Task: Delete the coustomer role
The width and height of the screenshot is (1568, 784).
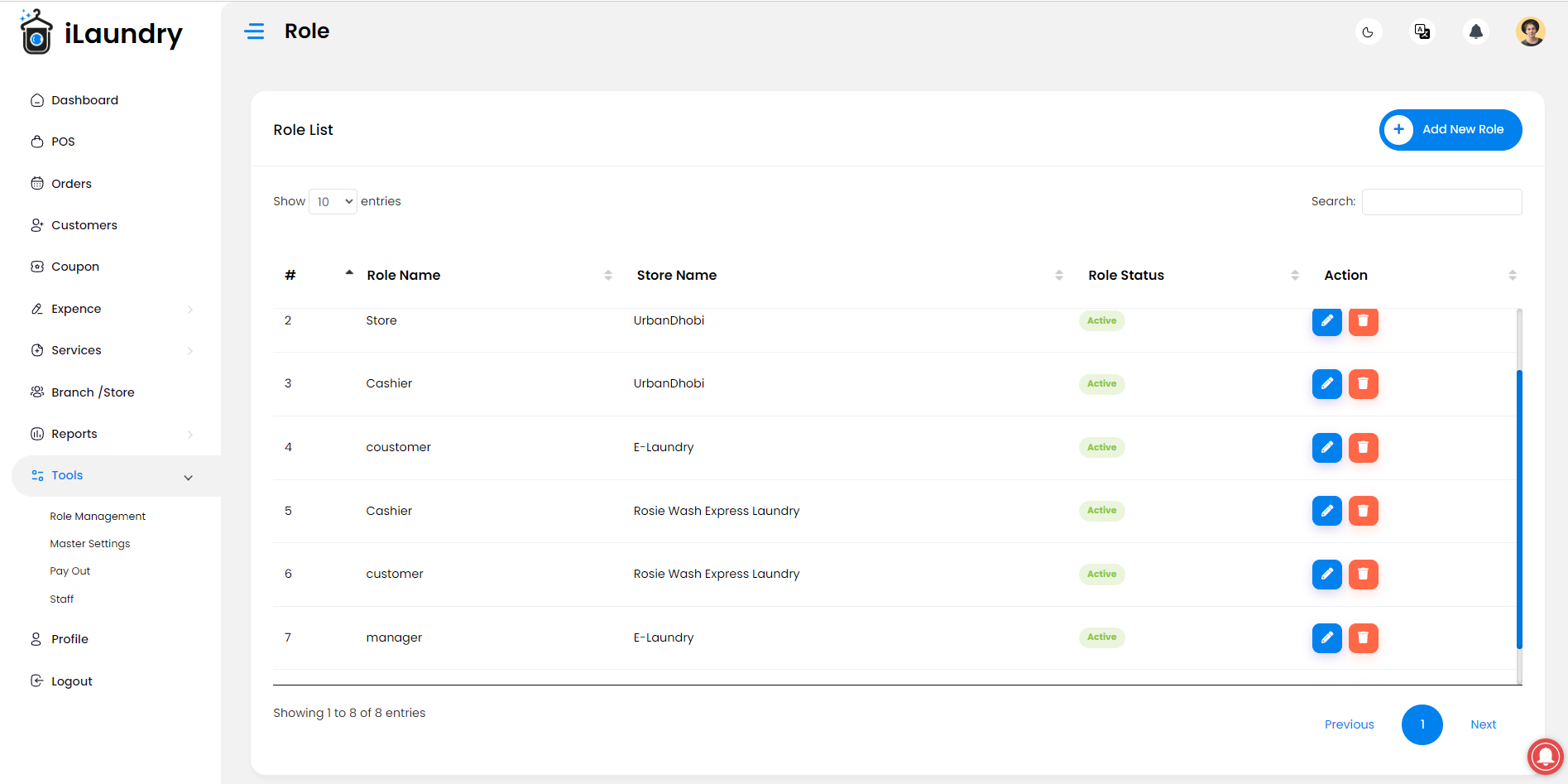Action: coord(1364,448)
